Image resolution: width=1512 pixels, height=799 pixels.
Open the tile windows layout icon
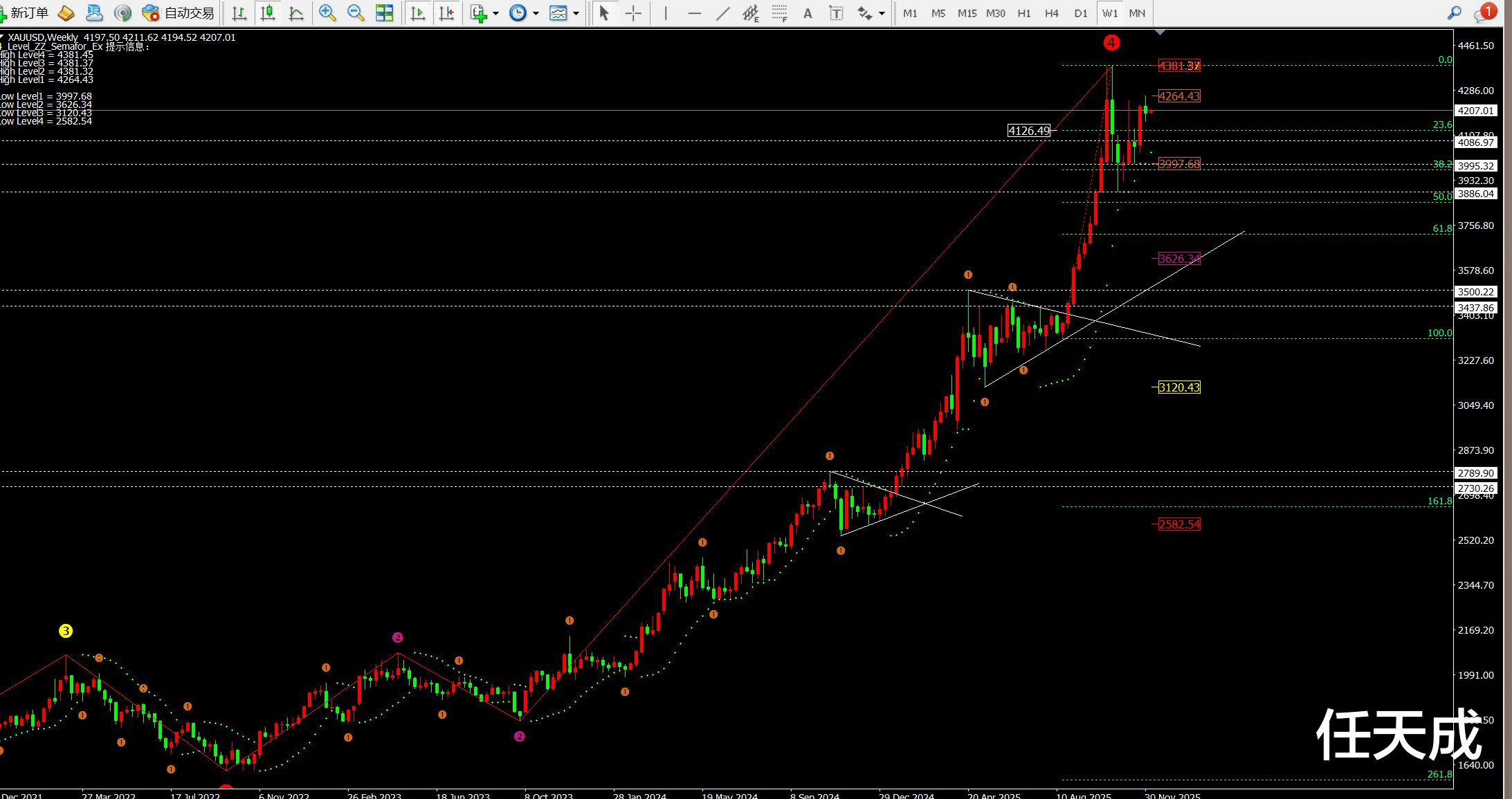pyautogui.click(x=384, y=13)
